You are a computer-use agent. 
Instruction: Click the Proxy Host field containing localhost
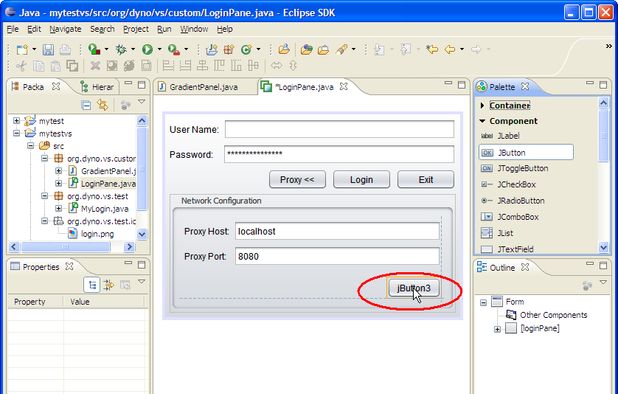tap(337, 231)
